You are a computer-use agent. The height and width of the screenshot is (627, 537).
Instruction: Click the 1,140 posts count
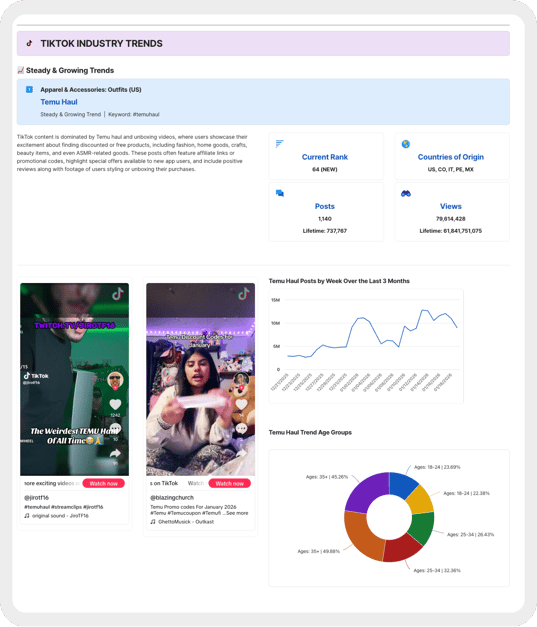pyautogui.click(x=325, y=219)
